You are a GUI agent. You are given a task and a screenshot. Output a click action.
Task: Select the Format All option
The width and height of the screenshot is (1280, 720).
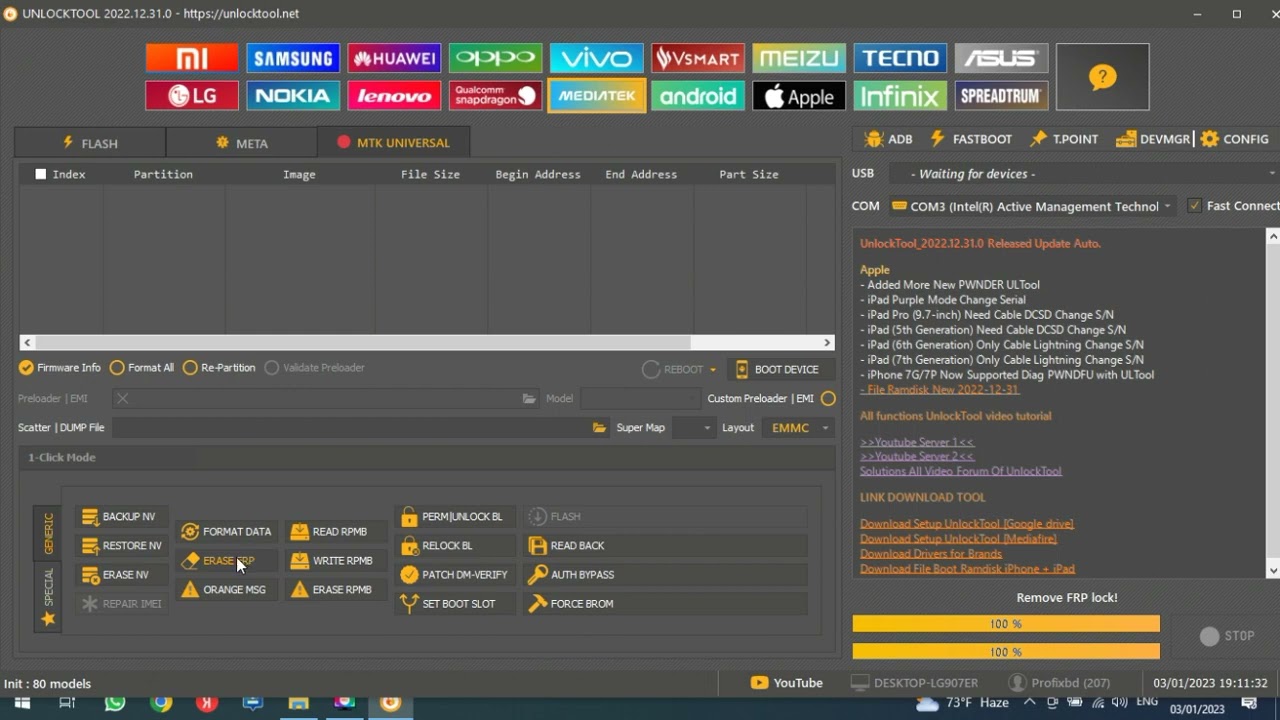(x=142, y=368)
